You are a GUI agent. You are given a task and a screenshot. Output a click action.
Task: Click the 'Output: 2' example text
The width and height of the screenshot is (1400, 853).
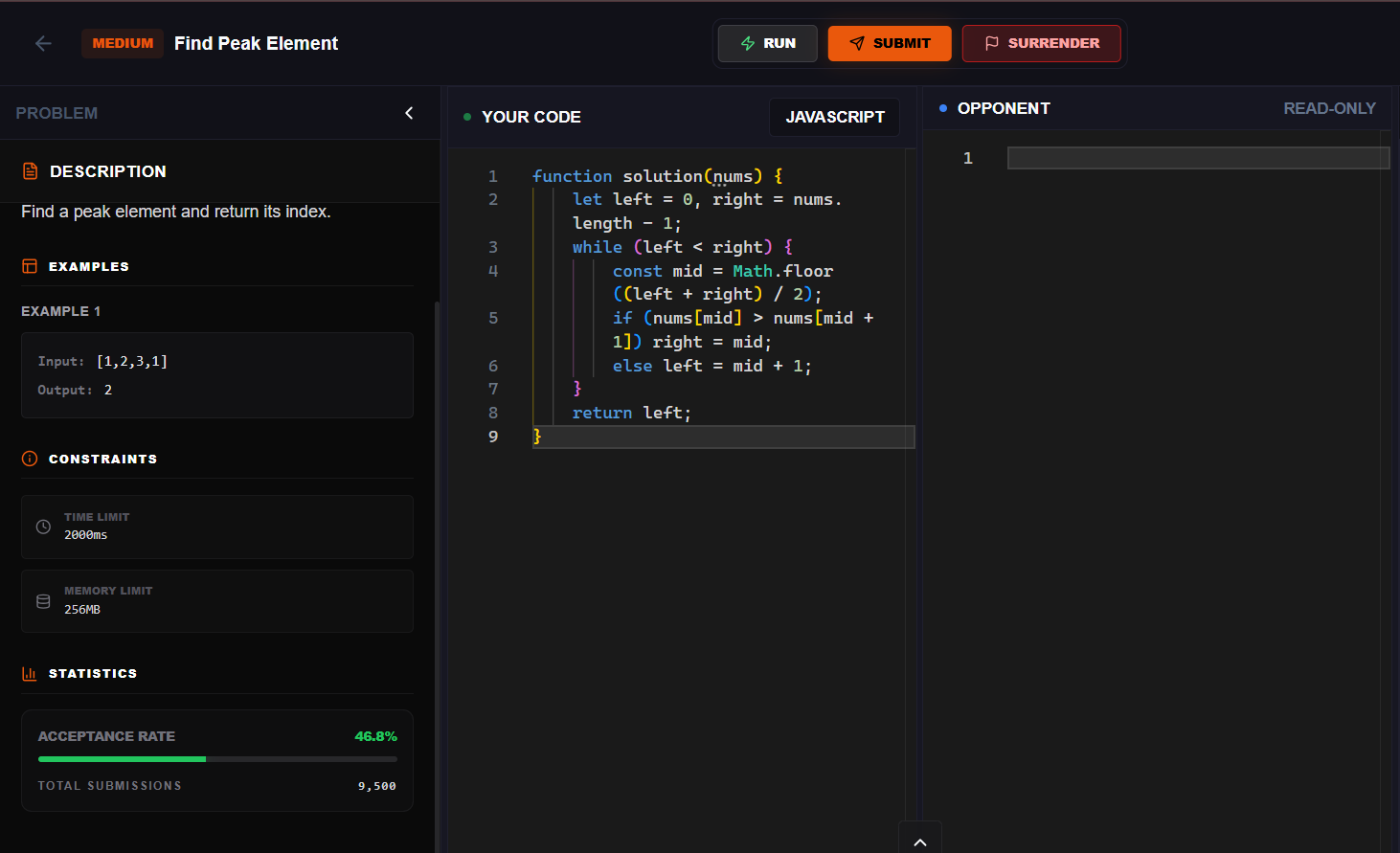[75, 390]
